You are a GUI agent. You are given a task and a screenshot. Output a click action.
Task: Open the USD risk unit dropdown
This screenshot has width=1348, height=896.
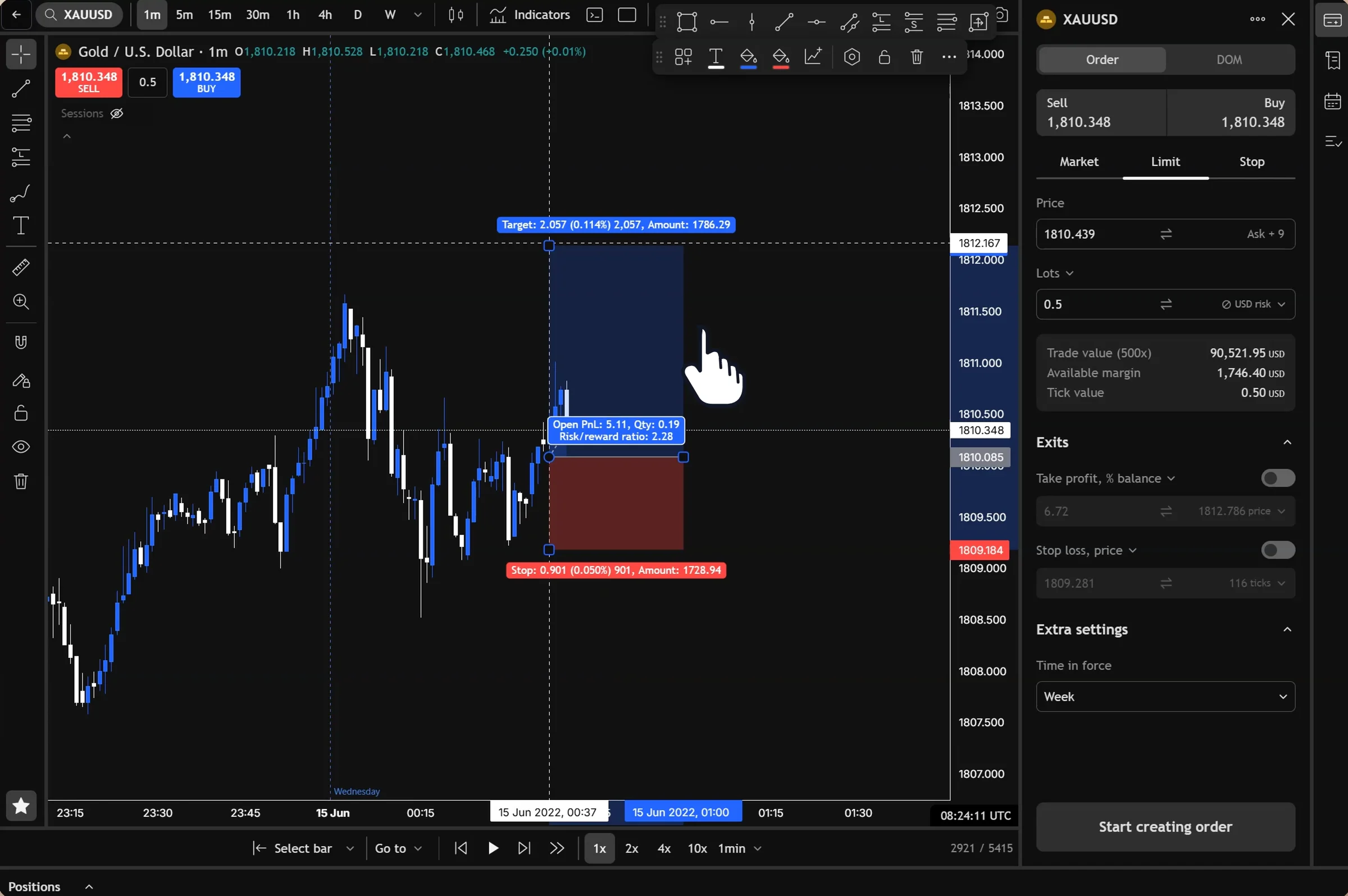coord(1254,305)
